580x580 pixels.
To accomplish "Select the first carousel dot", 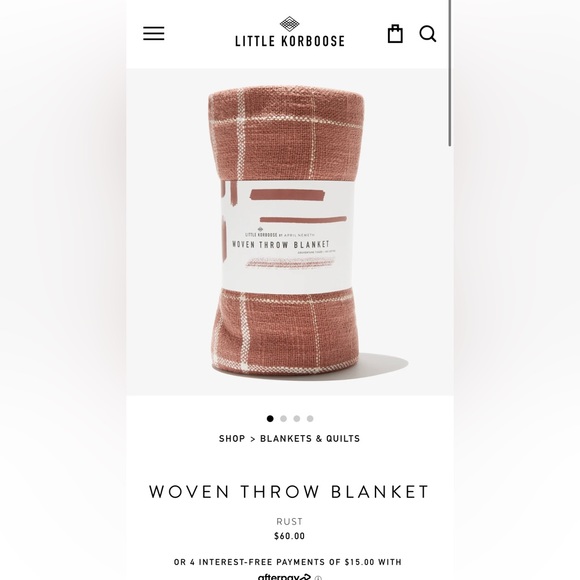I will [270, 418].
